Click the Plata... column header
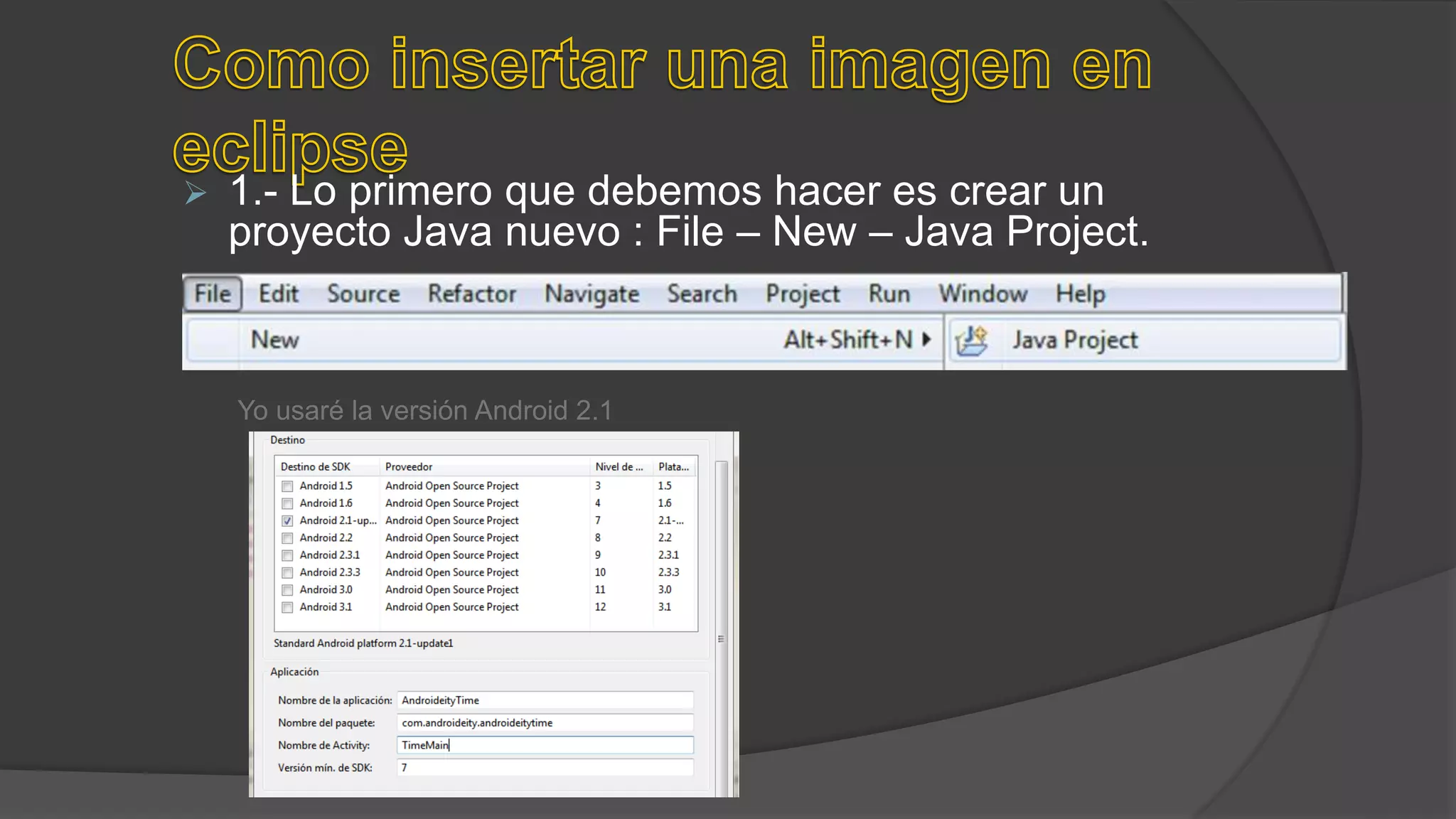 point(675,466)
